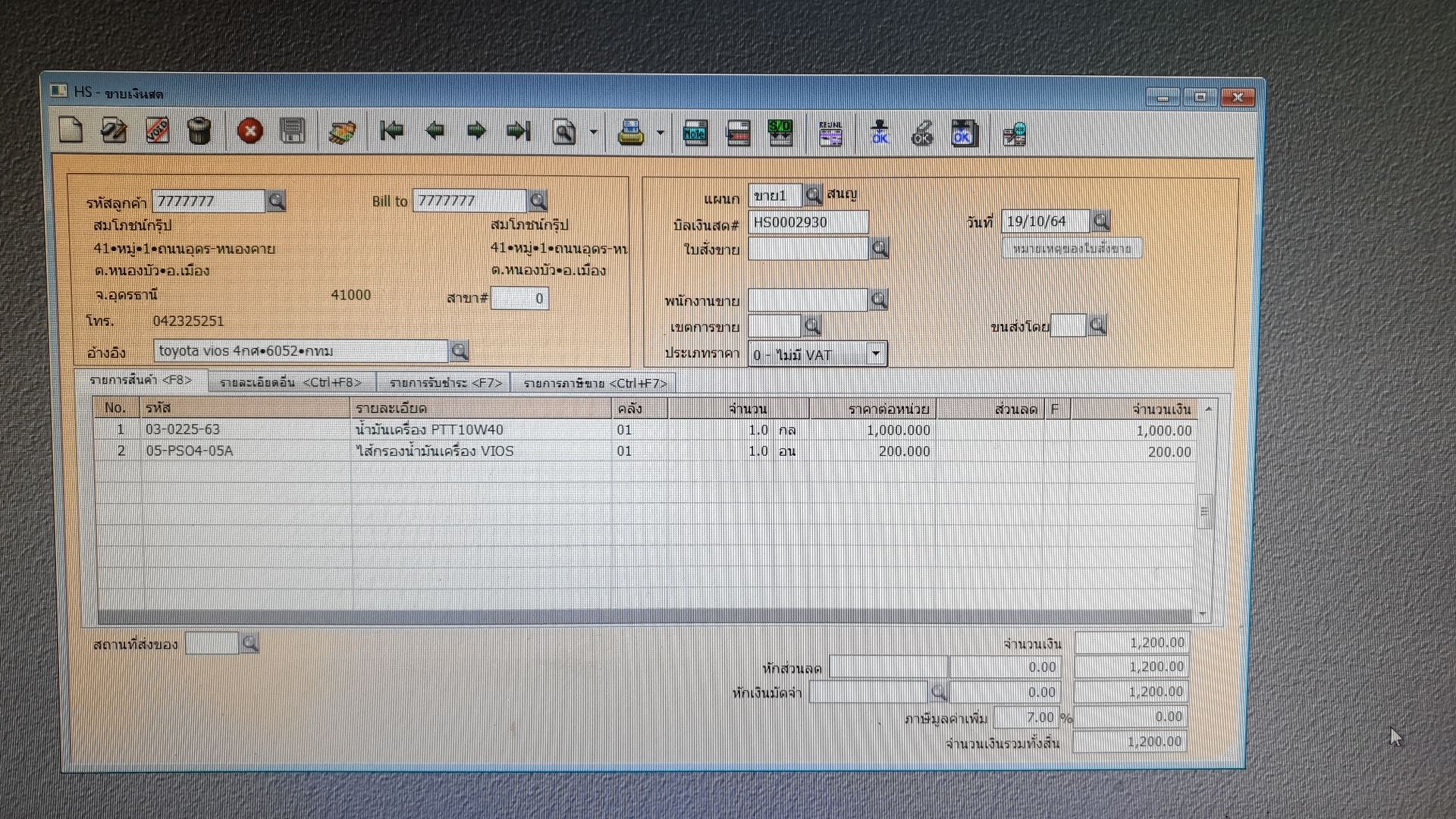The image size is (1456, 819).
Task: Click the gray OK stamp icon
Action: [x=922, y=133]
